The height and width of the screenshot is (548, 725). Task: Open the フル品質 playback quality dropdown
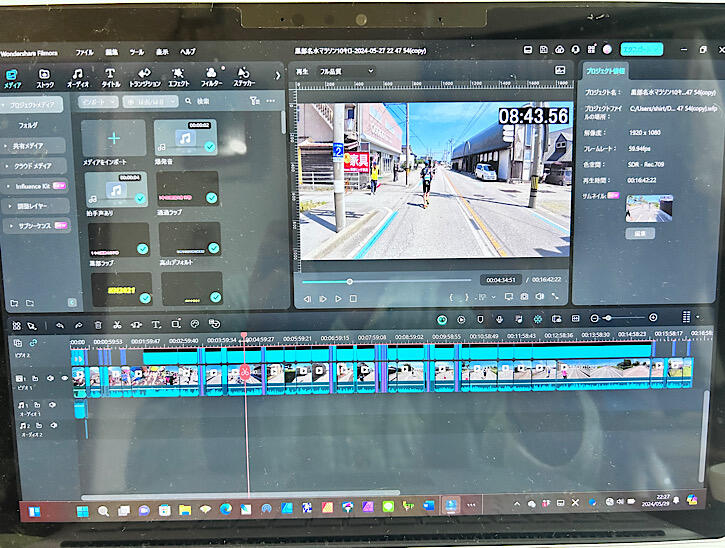click(345, 72)
